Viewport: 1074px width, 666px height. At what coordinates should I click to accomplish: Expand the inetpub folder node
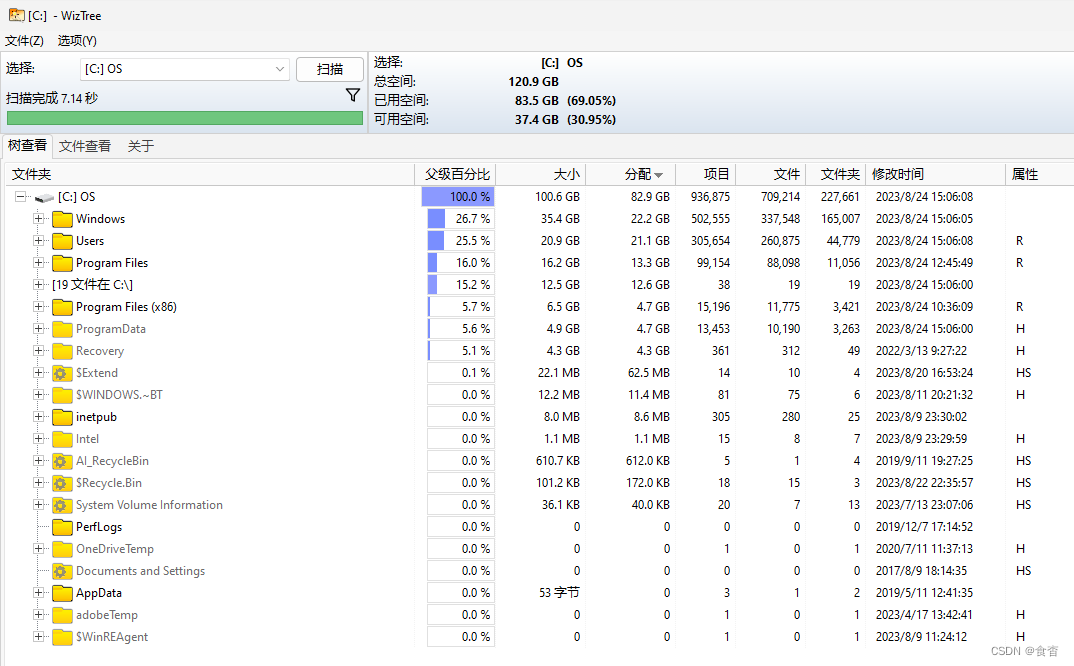(x=39, y=417)
